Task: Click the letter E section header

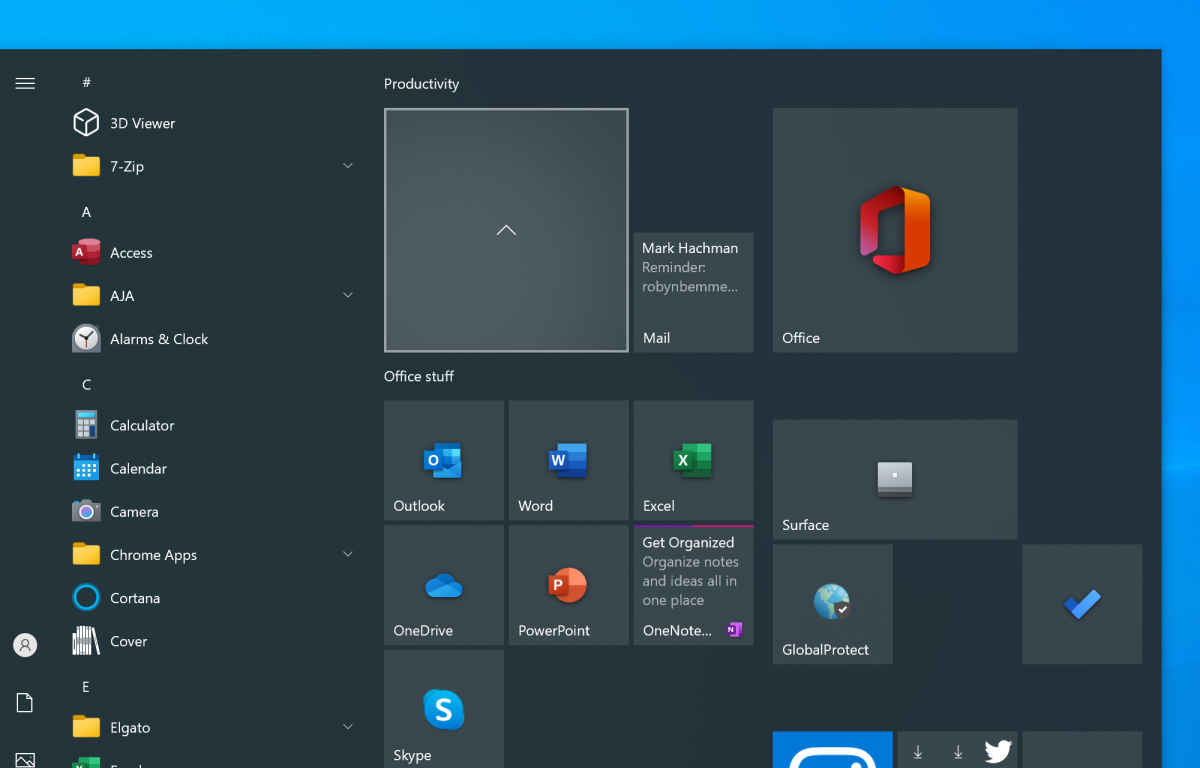Action: click(86, 687)
